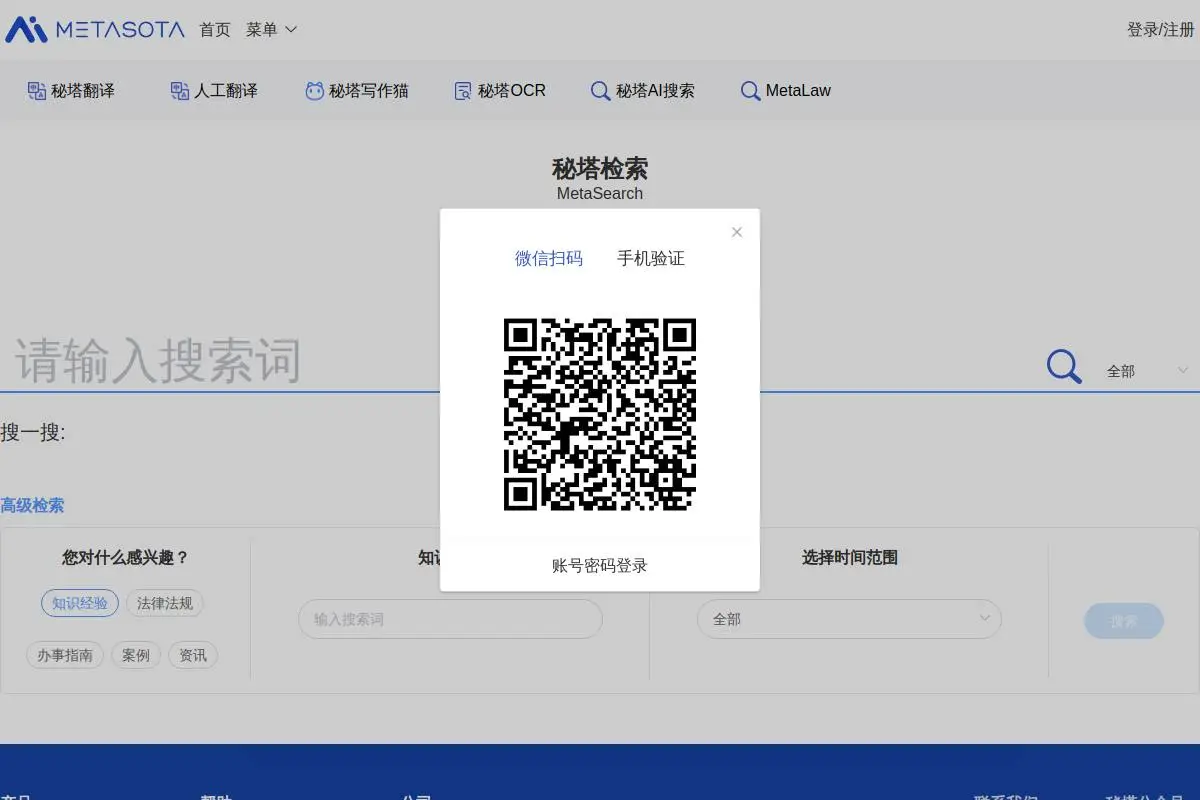Close the login dialog
1200x800 pixels.
(737, 232)
